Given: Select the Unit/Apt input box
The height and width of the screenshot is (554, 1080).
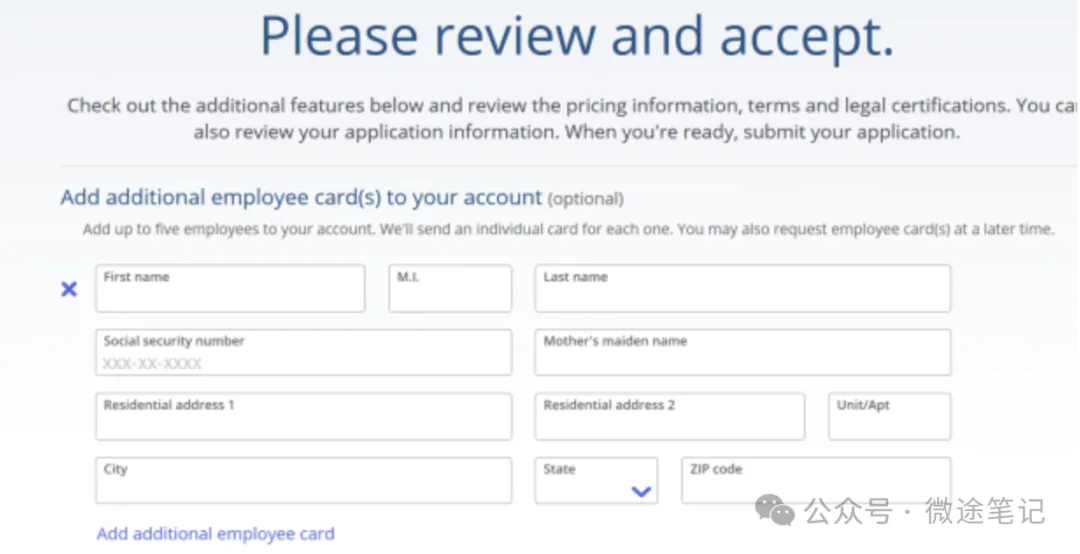Looking at the screenshot, I should (890, 416).
